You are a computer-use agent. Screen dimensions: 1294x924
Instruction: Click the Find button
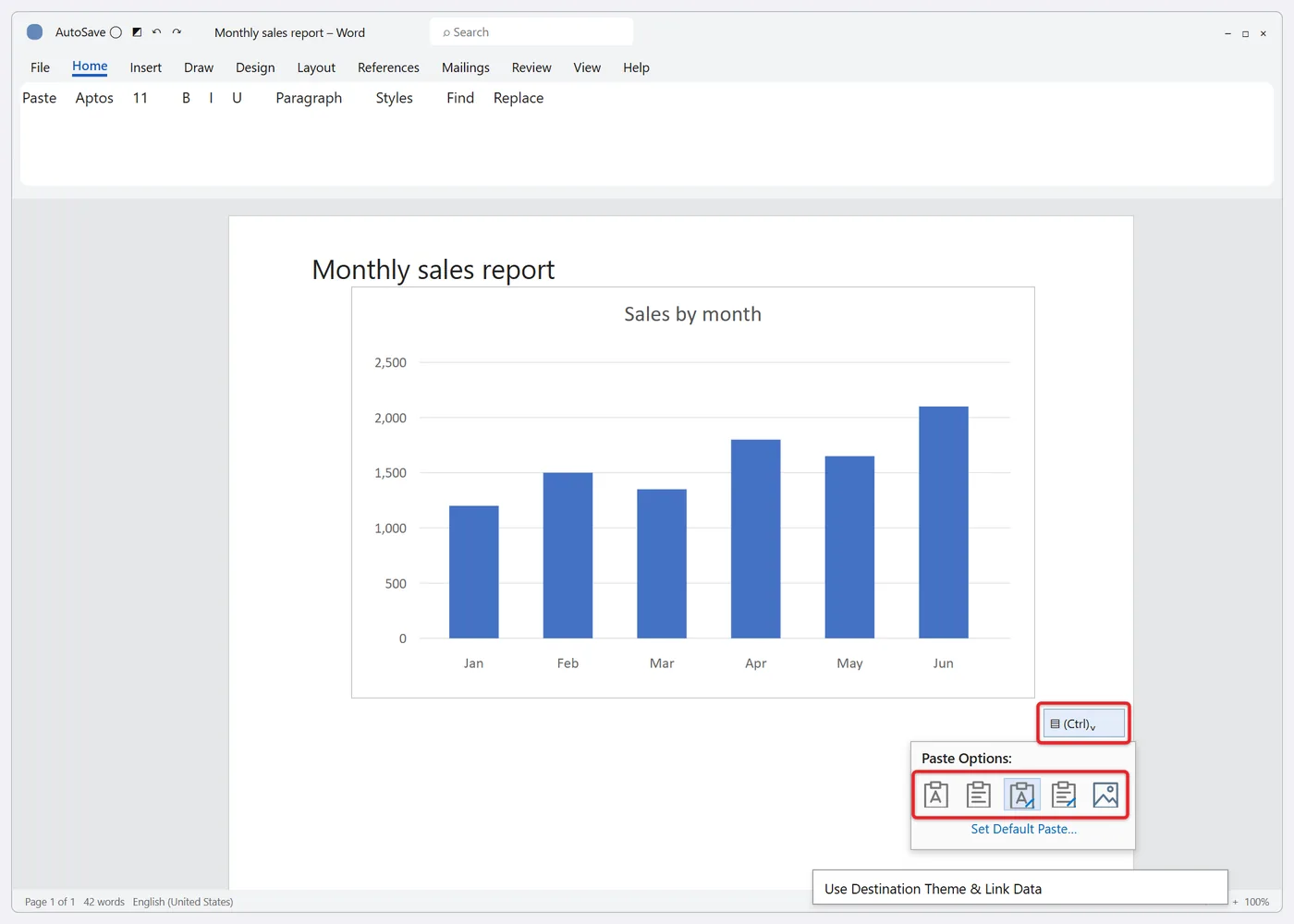tap(460, 98)
